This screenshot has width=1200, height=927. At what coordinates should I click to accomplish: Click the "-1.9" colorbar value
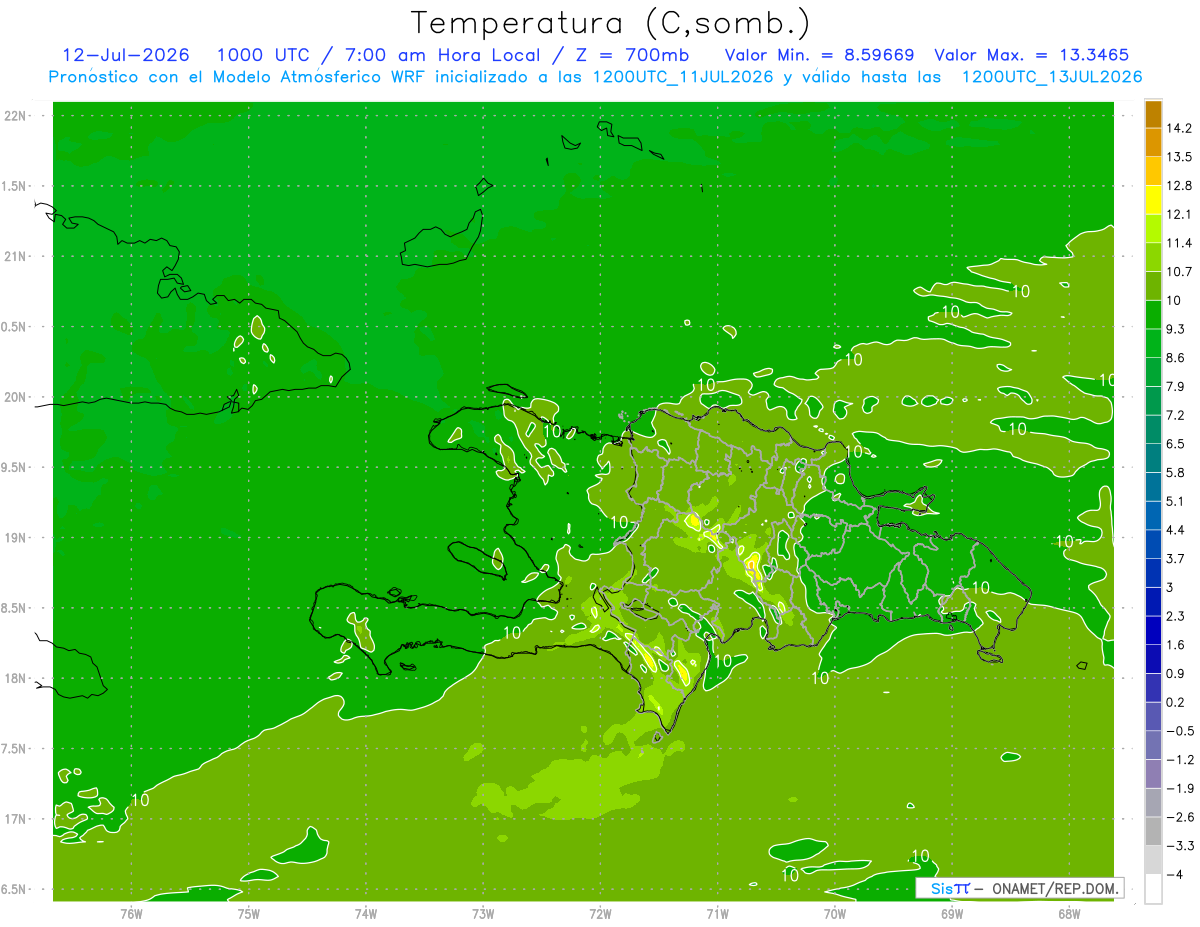tap(1179, 788)
